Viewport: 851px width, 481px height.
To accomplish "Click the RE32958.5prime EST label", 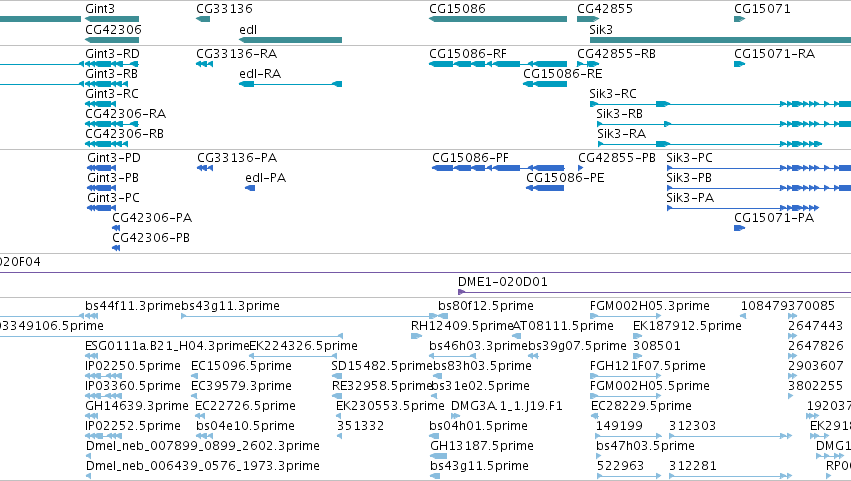I will 382,387.
